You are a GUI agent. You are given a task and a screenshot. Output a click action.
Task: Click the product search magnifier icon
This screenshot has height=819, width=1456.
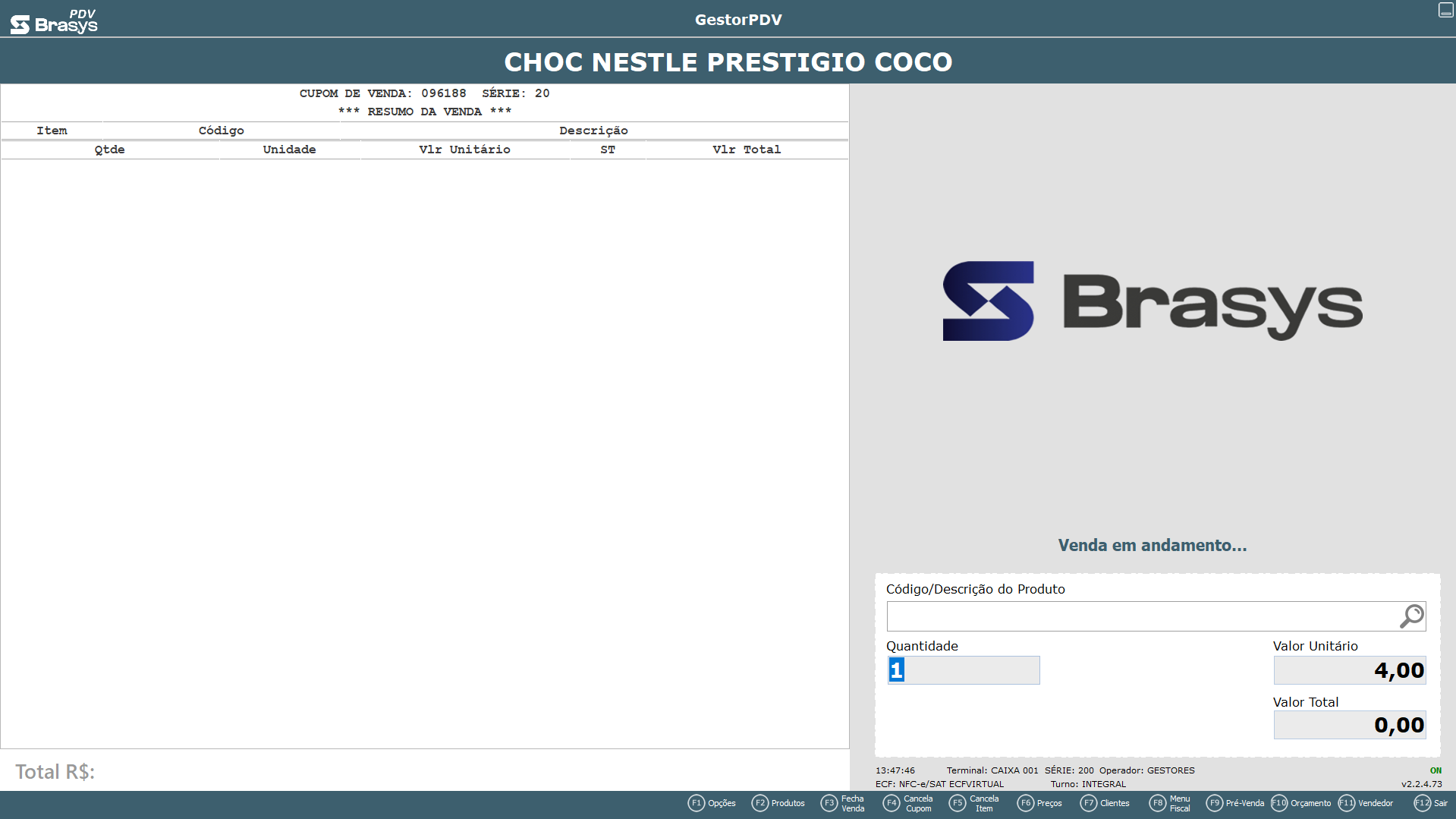[x=1411, y=616]
